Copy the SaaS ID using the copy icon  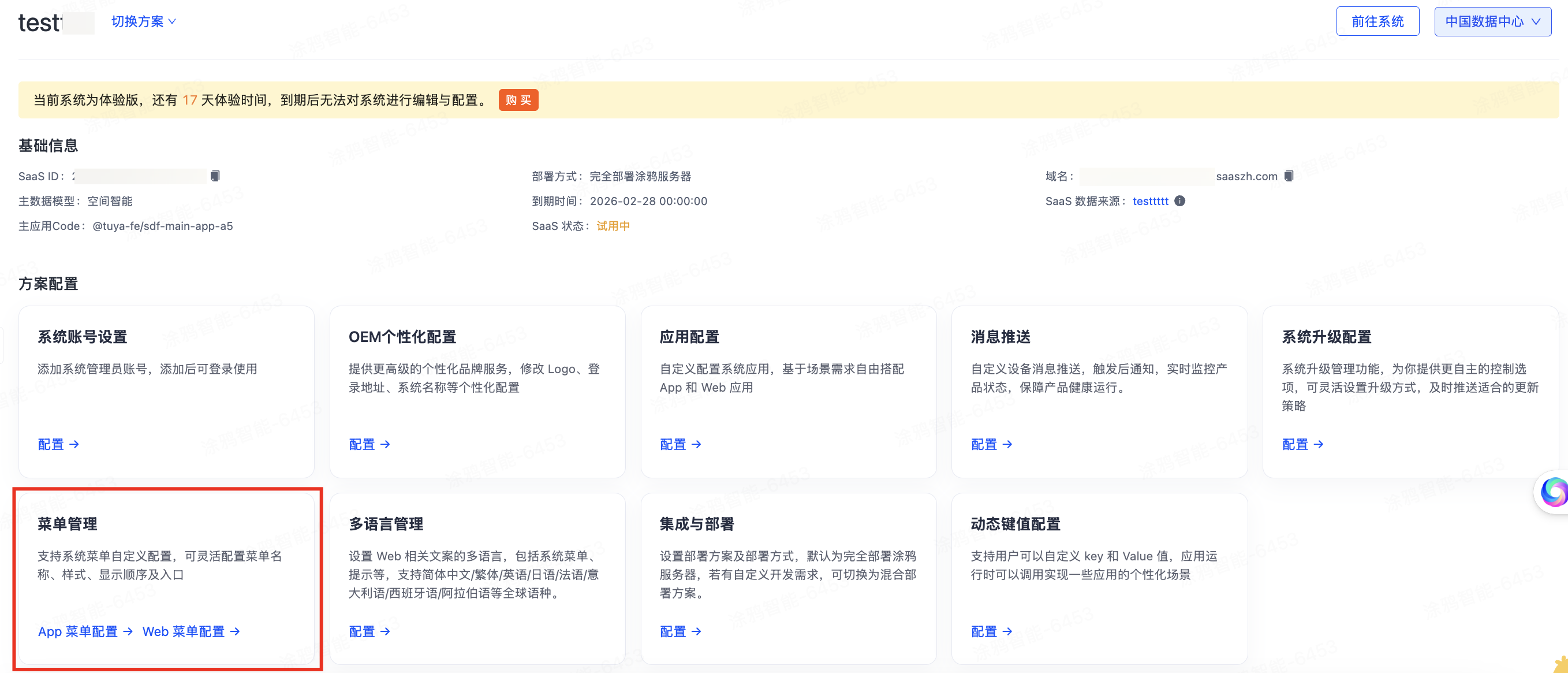(x=214, y=176)
